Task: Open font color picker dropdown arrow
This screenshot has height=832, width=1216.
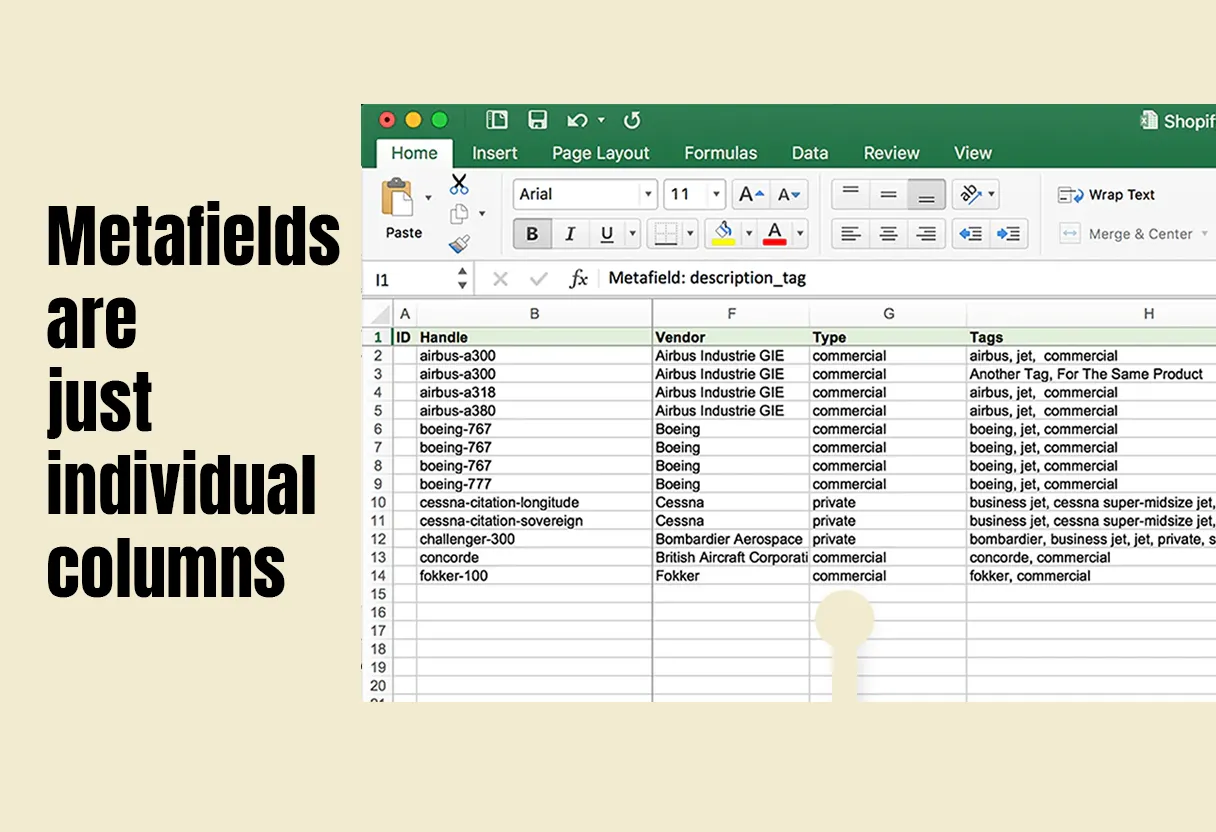Action: tap(800, 234)
